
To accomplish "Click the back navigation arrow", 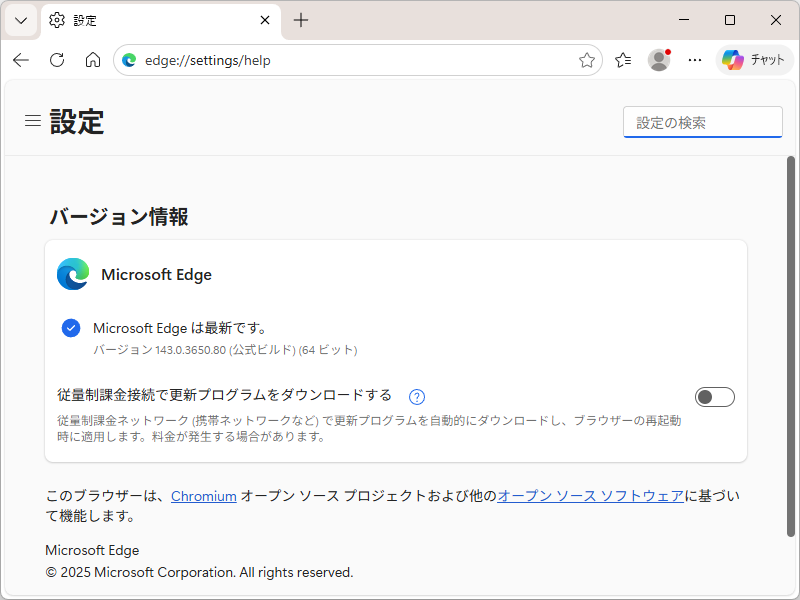I will pos(20,60).
